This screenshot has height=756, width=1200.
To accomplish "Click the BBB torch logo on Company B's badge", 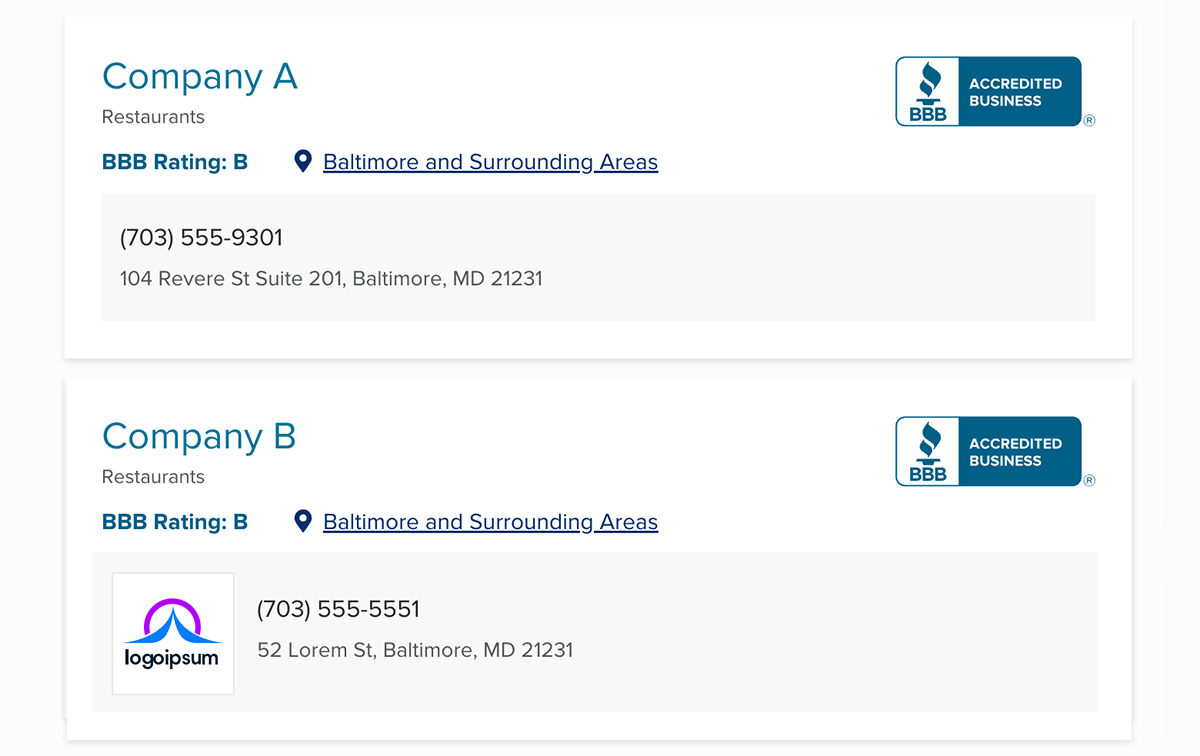I will [928, 451].
